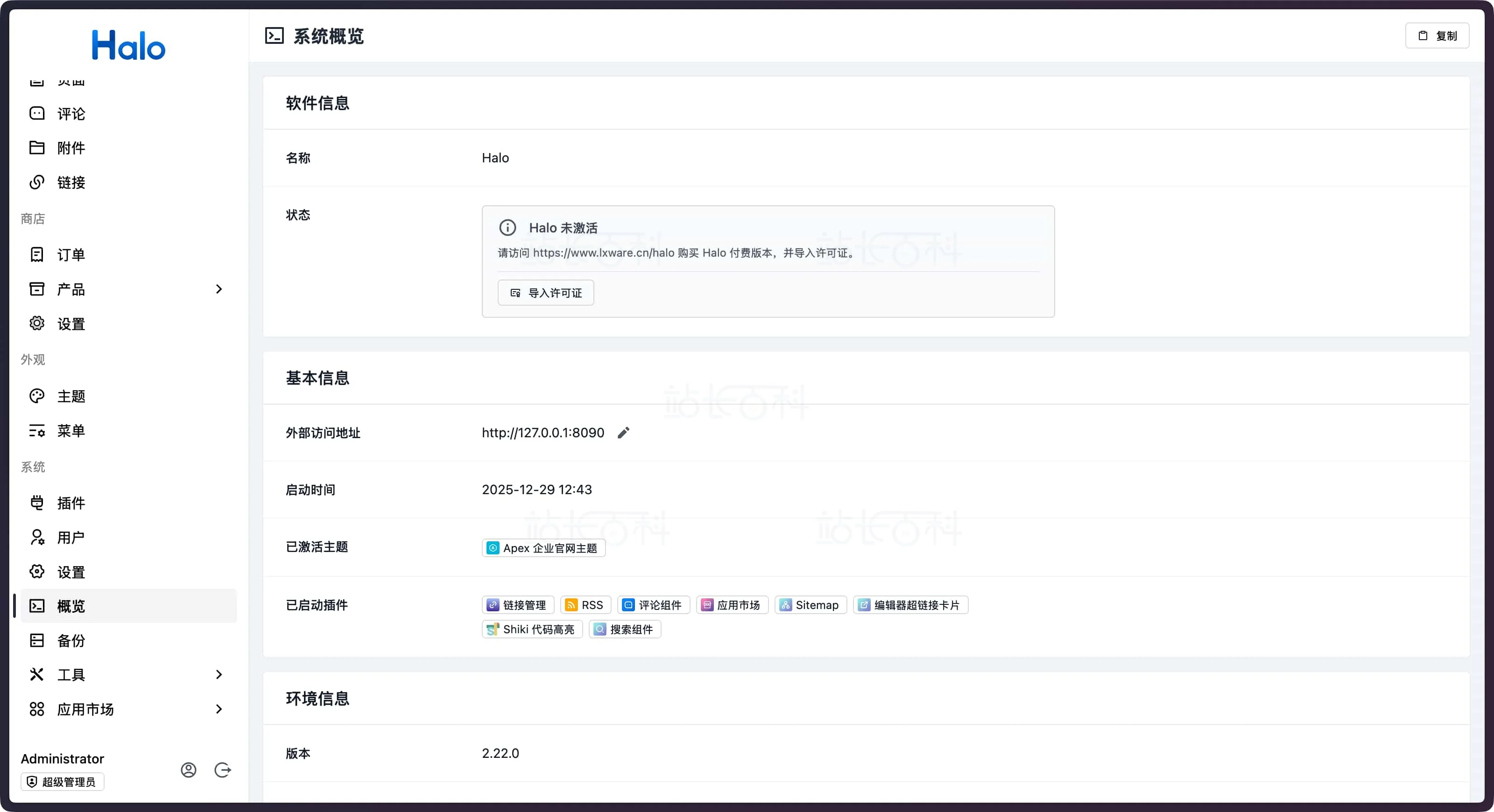Expand the 产品 submenu chevron
This screenshot has width=1494, height=812.
[218, 289]
